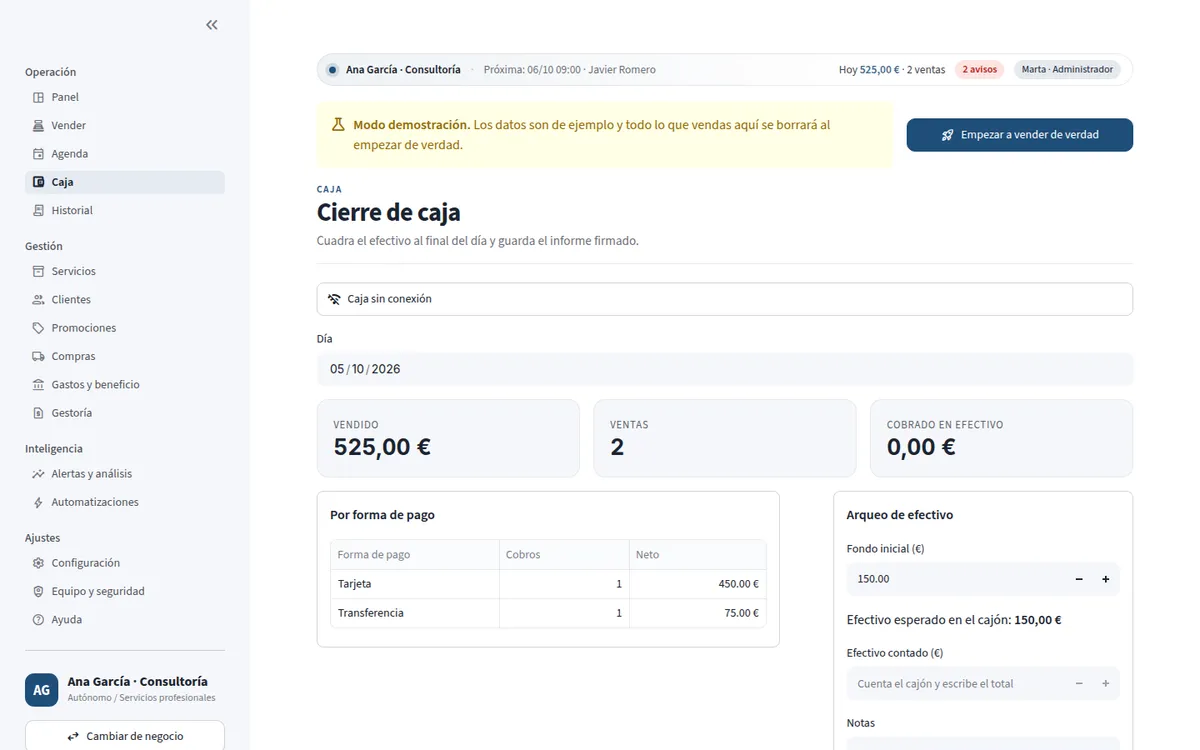Click the Marta · Administrador user badge
The image size is (1200, 750).
point(1067,70)
